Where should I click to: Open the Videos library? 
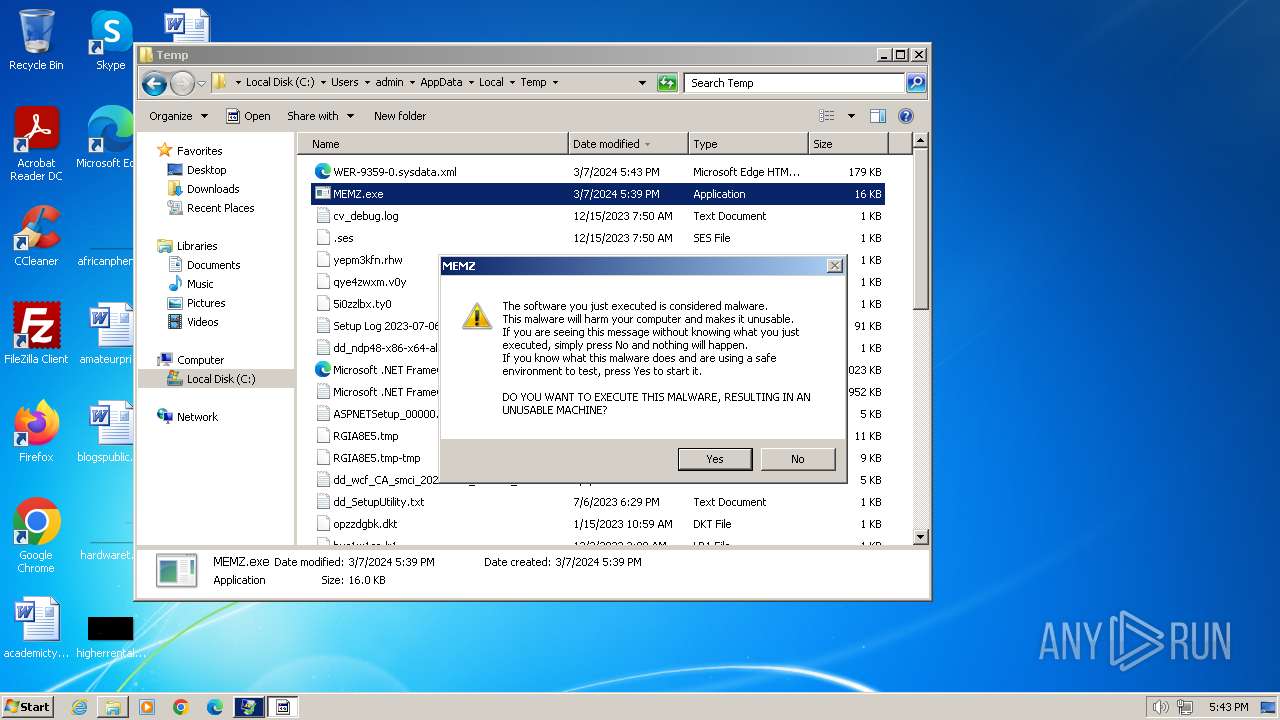202,322
